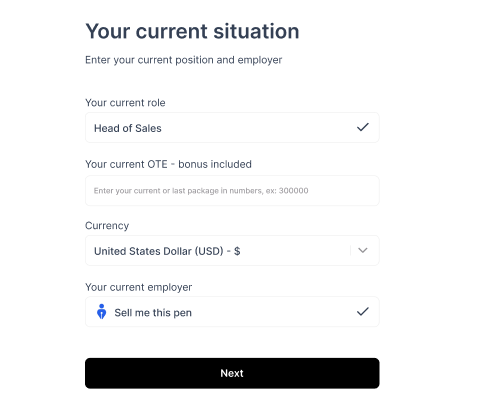Image resolution: width=477 pixels, height=419 pixels.
Task: Click the 'Head of Sales' text value
Action: [x=128, y=128]
